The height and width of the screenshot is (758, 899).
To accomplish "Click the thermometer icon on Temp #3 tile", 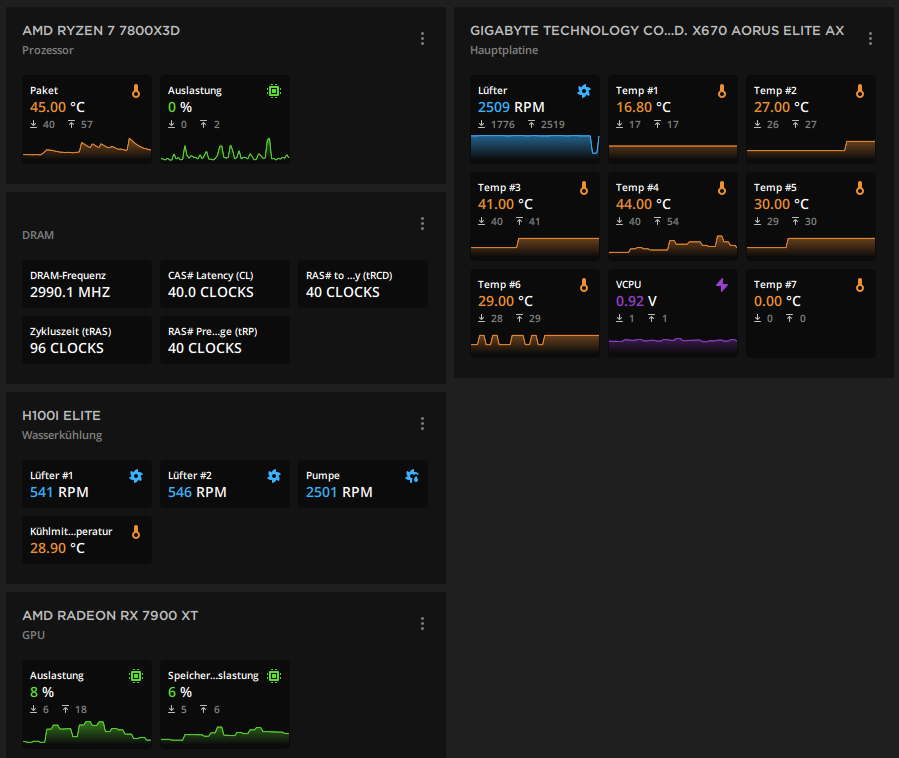I will tap(584, 187).
